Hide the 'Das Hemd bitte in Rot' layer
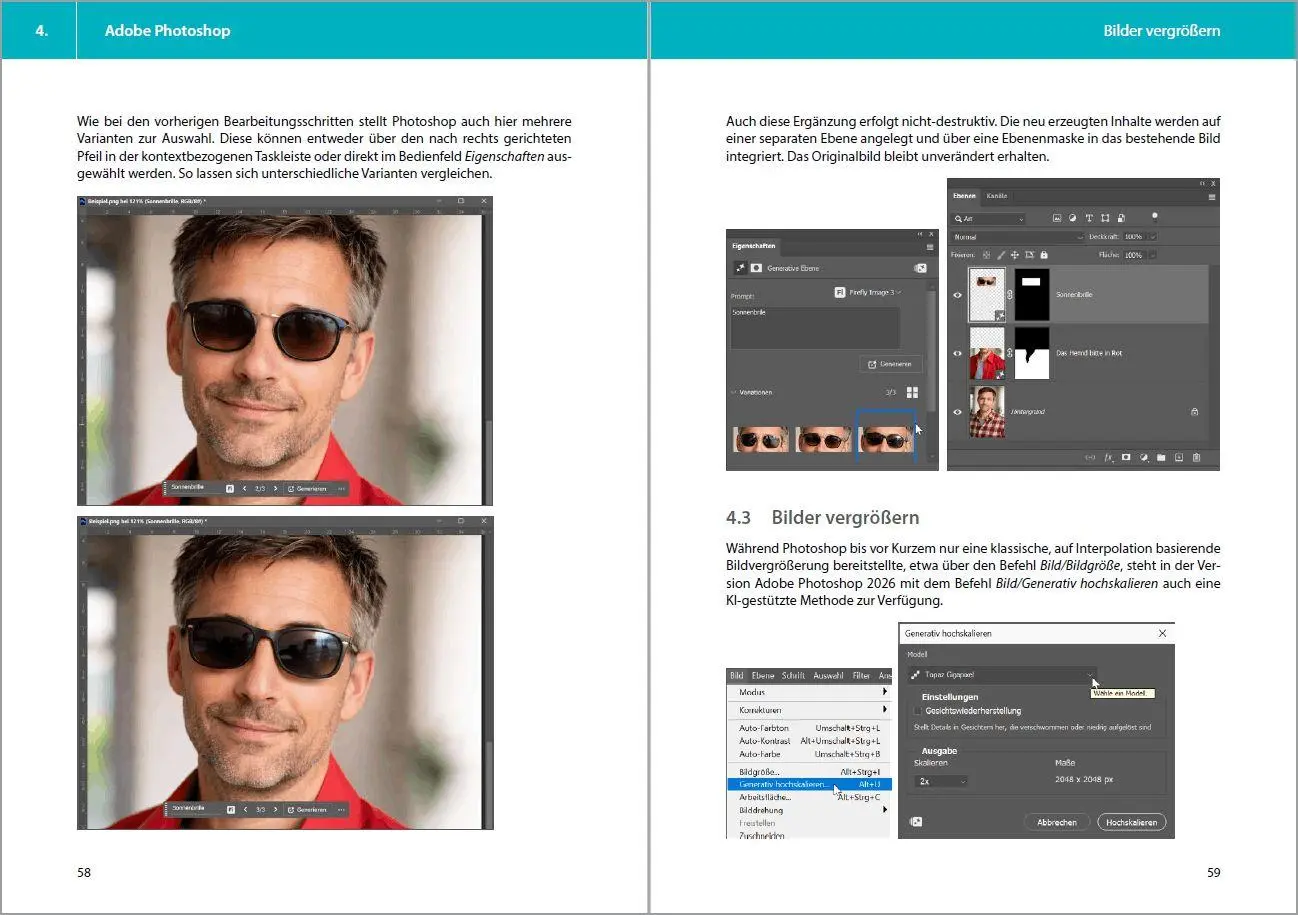Viewport: 1298px width, 915px height. (x=957, y=353)
